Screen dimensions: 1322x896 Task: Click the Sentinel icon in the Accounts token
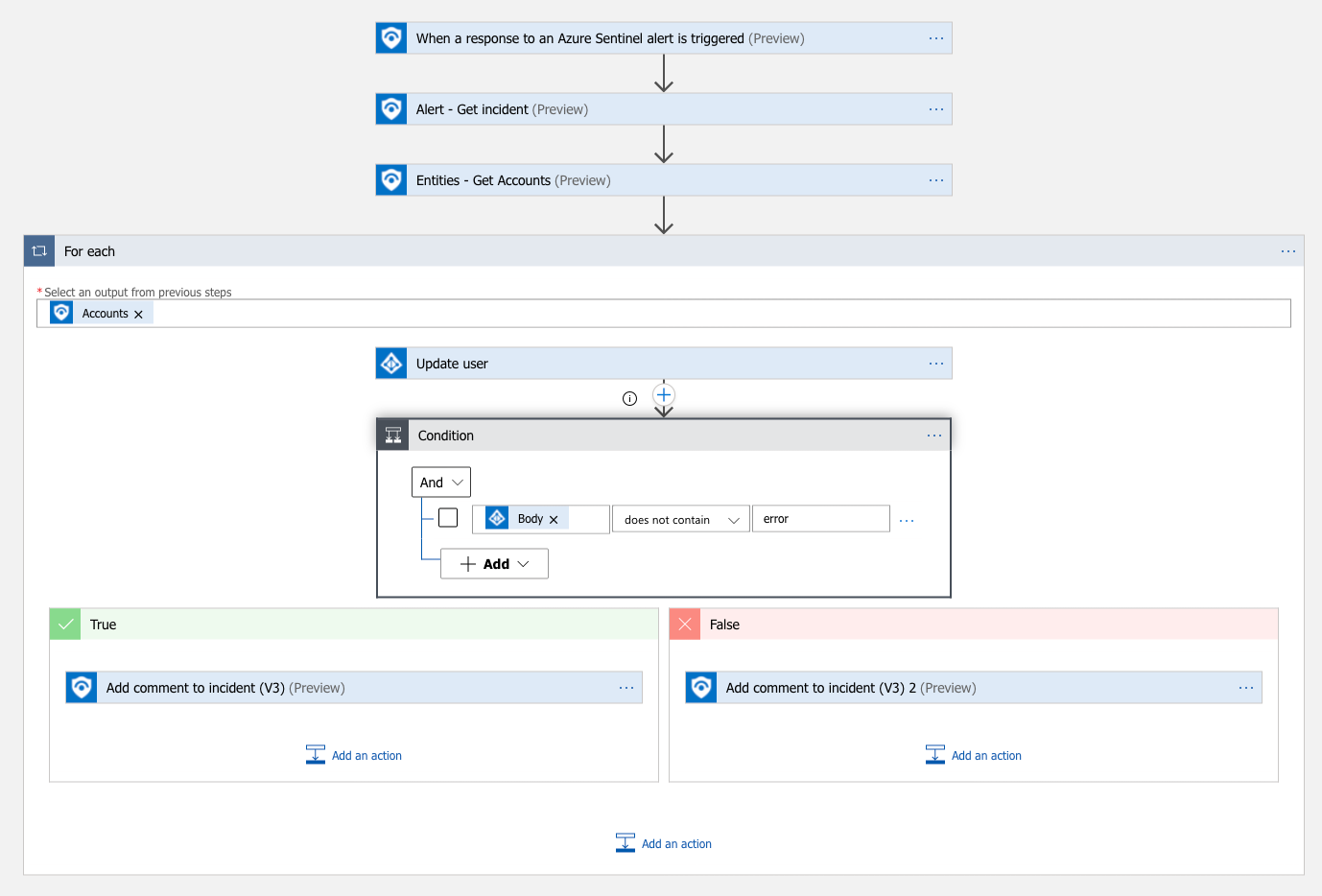[x=61, y=313]
